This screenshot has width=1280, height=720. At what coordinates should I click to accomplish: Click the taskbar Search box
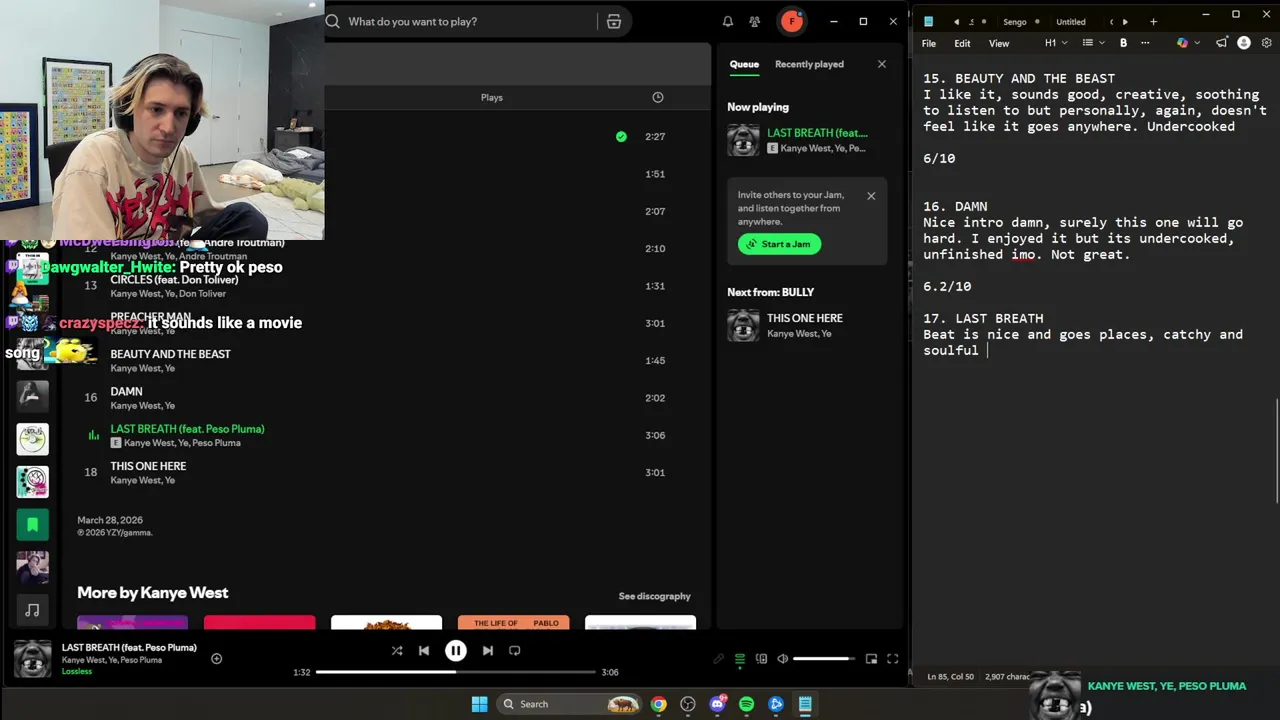pyautogui.click(x=568, y=704)
